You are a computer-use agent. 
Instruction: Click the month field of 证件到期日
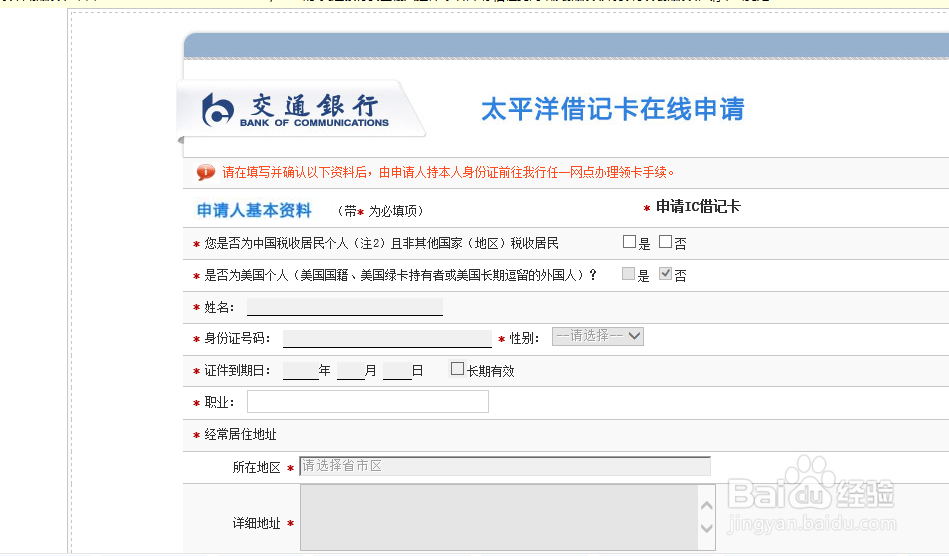(350, 370)
